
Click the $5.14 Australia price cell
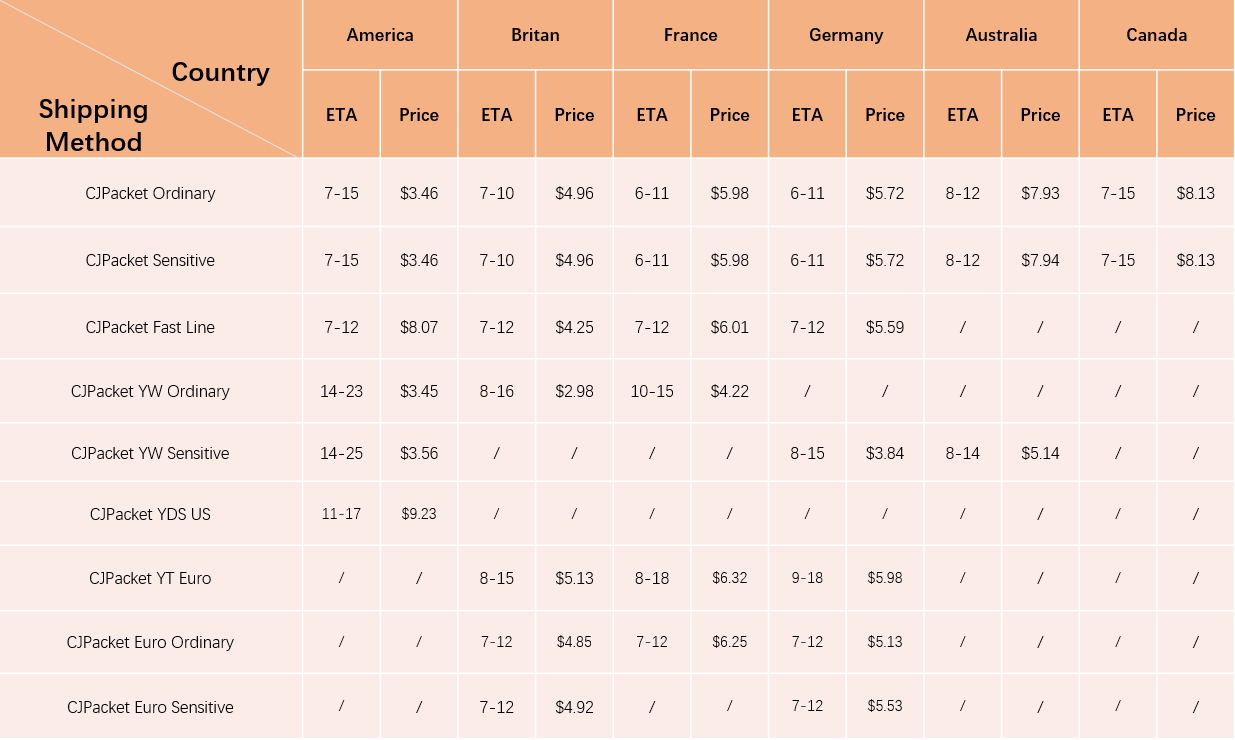1040,453
